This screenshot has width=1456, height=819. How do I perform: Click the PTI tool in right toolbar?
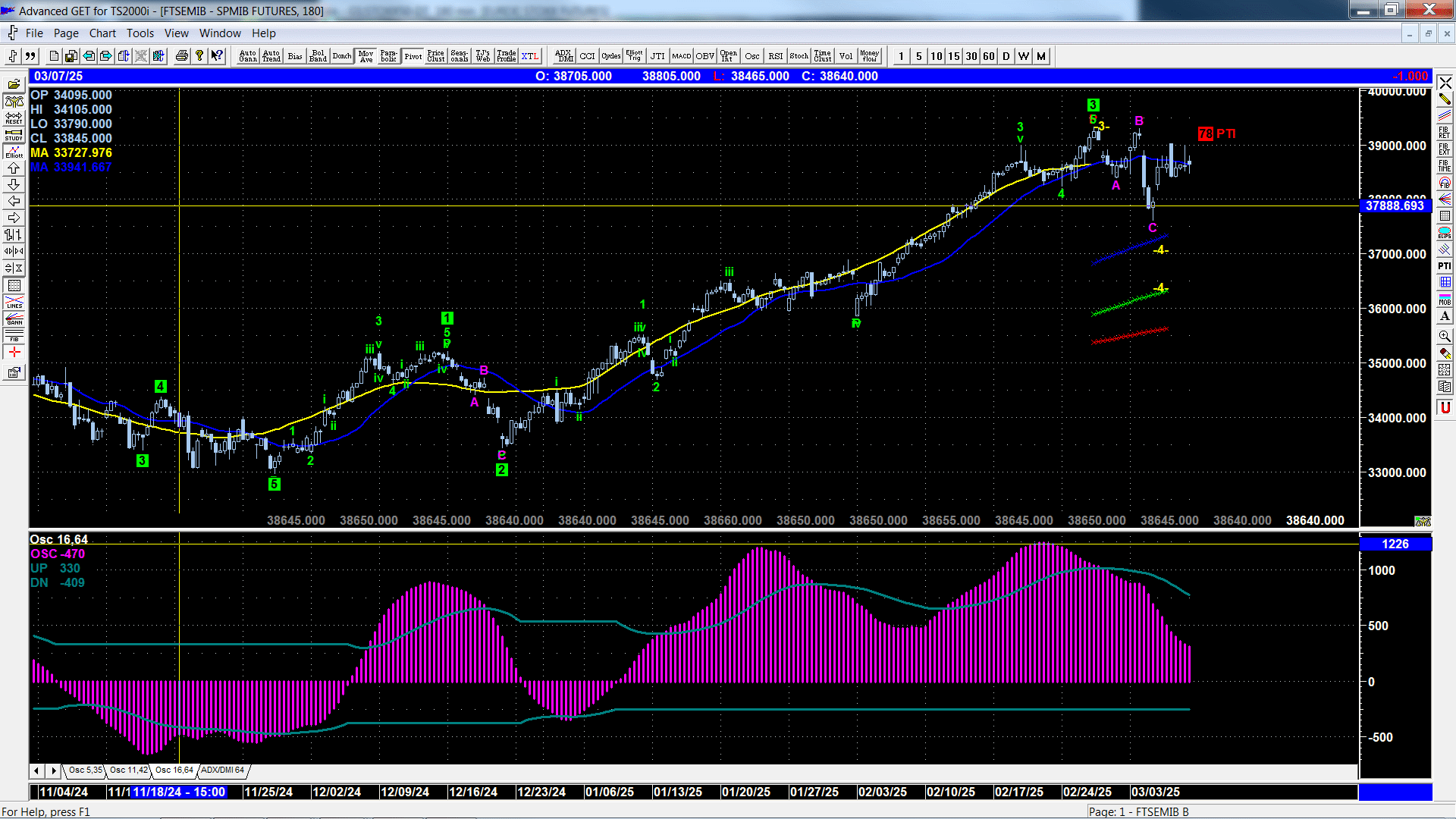(1445, 265)
